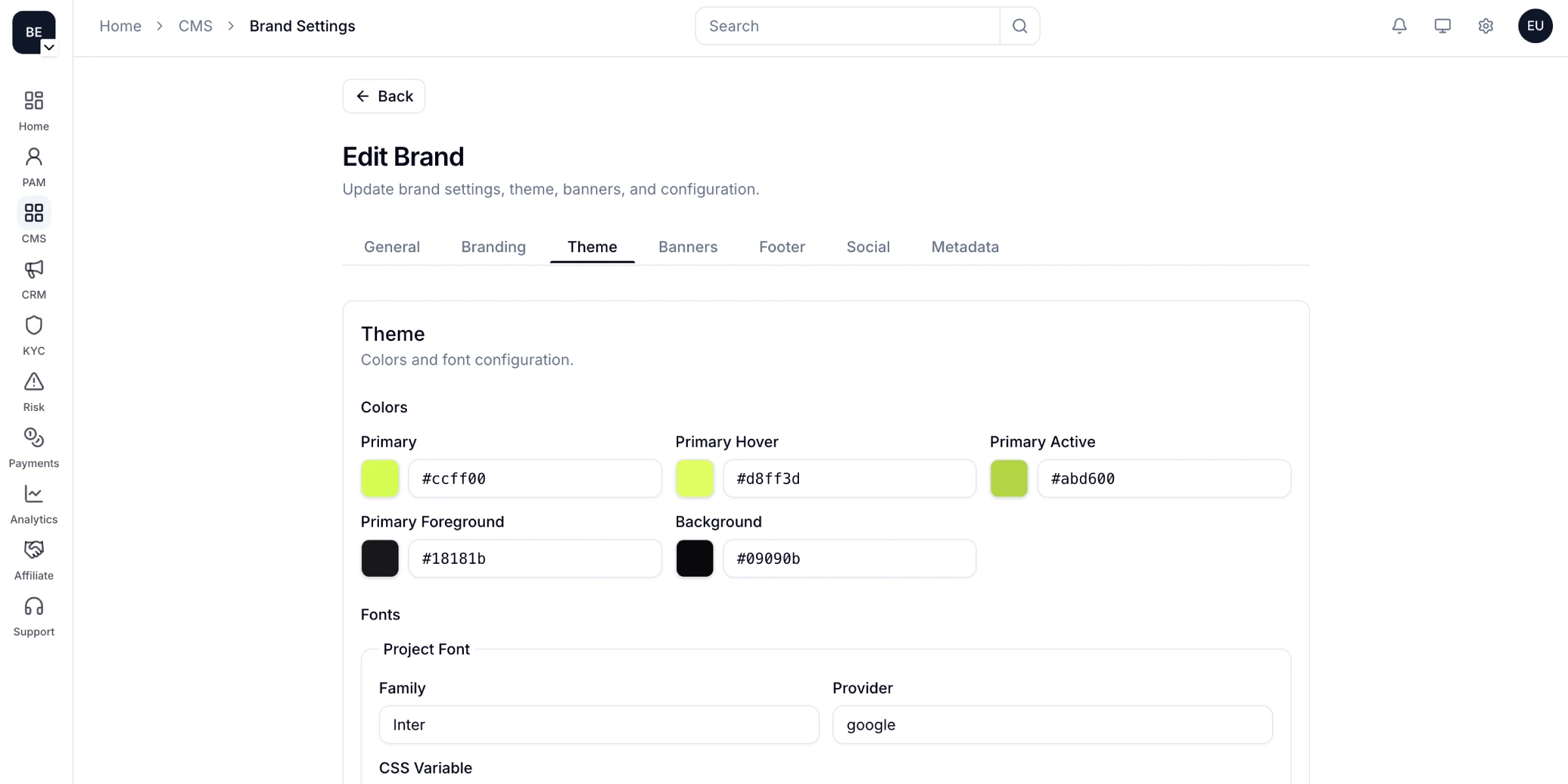Image resolution: width=1568 pixels, height=784 pixels.
Task: Open the Primary color swatch picker
Action: click(x=380, y=478)
